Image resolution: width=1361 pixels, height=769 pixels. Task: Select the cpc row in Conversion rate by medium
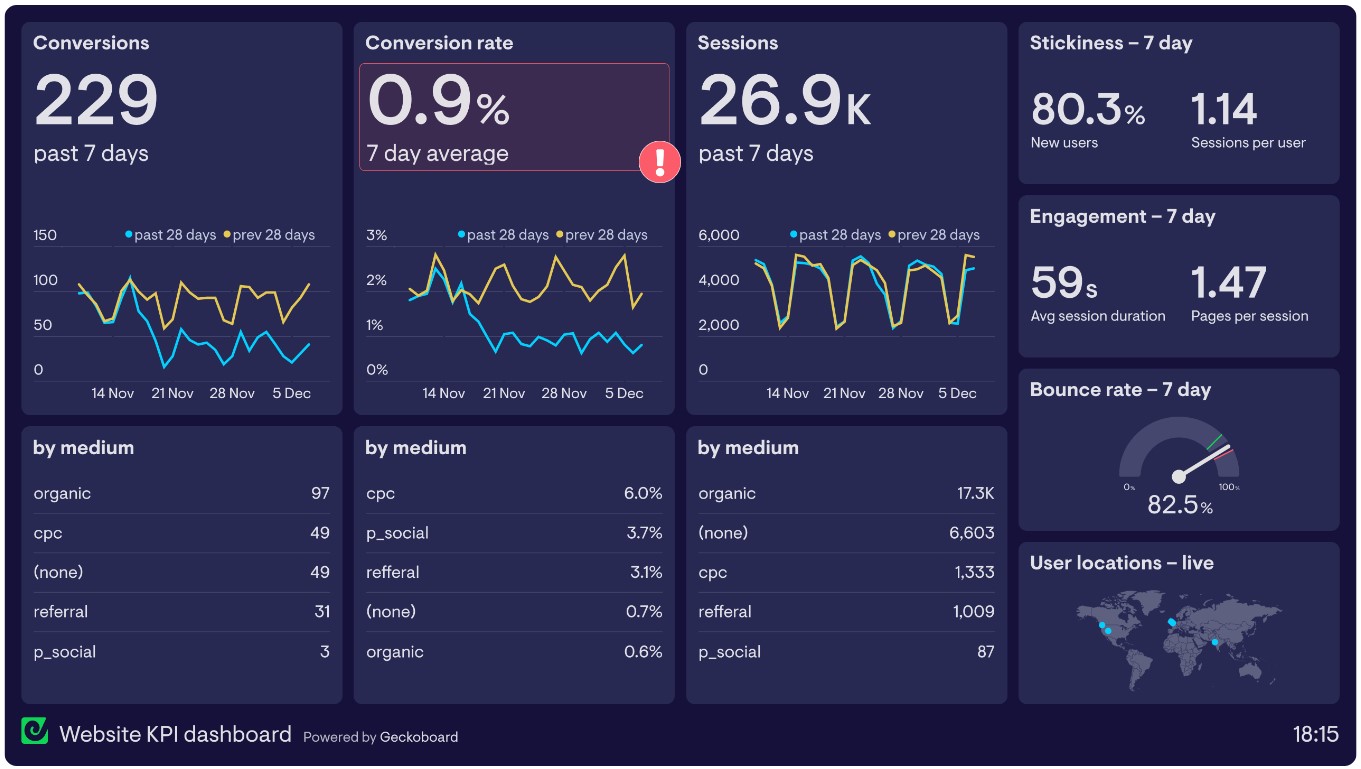[x=514, y=493]
